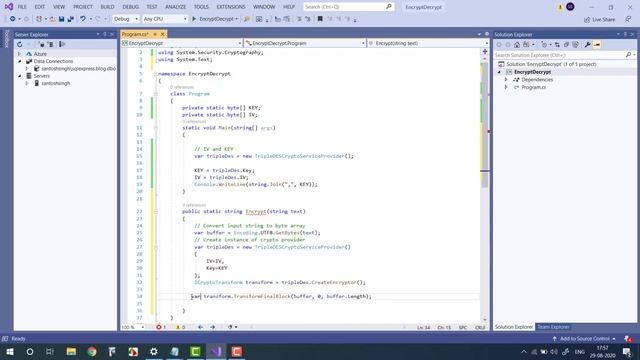
Task: Click the Visual Studio taskbar icon
Action: click(216, 351)
